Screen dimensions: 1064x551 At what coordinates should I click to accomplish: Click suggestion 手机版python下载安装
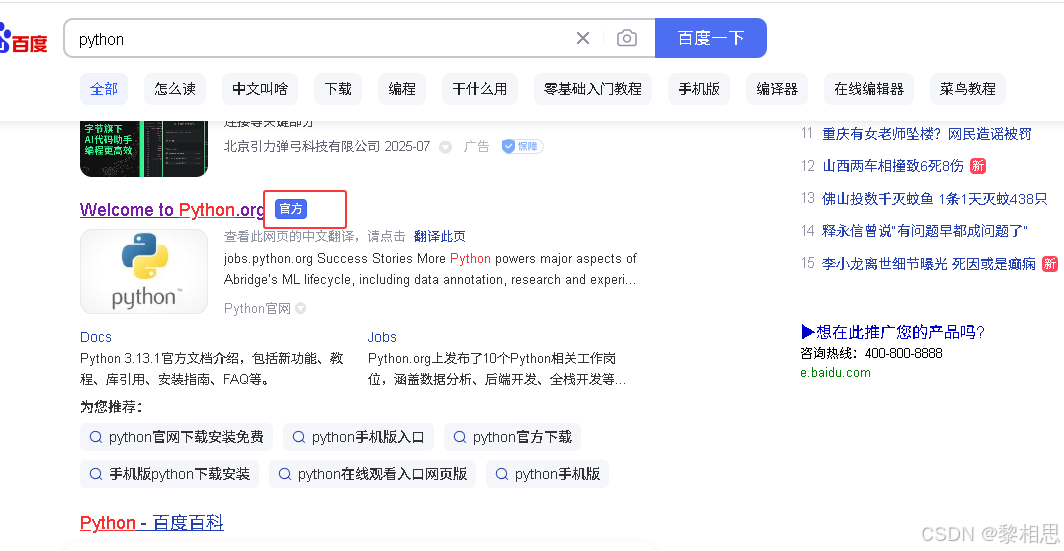(170, 474)
